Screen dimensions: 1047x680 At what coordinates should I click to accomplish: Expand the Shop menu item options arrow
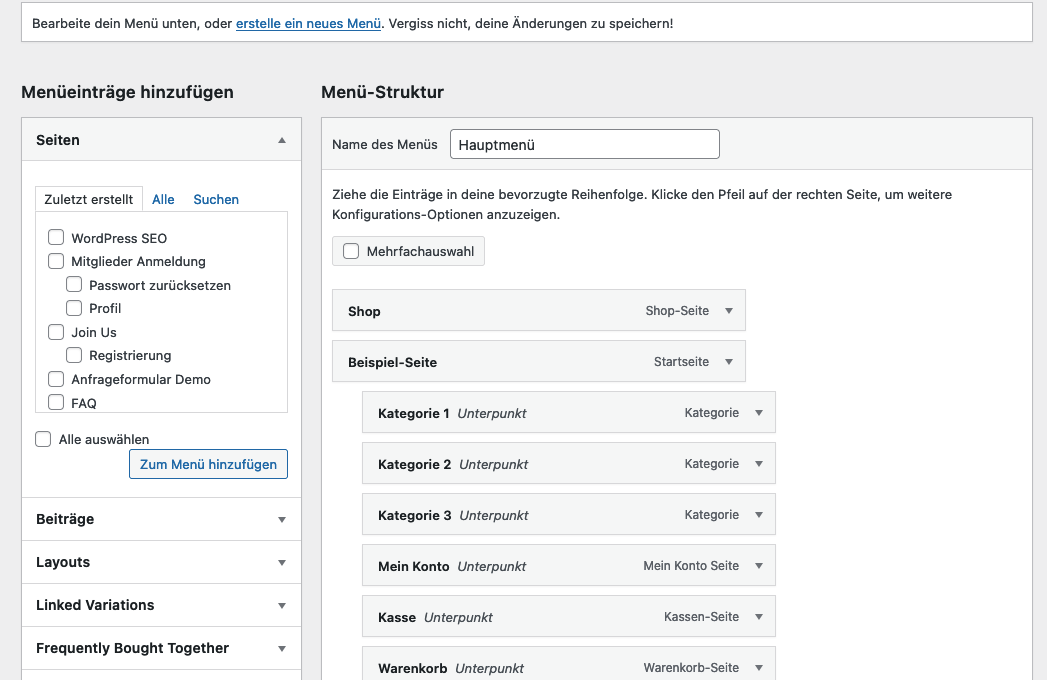730,310
